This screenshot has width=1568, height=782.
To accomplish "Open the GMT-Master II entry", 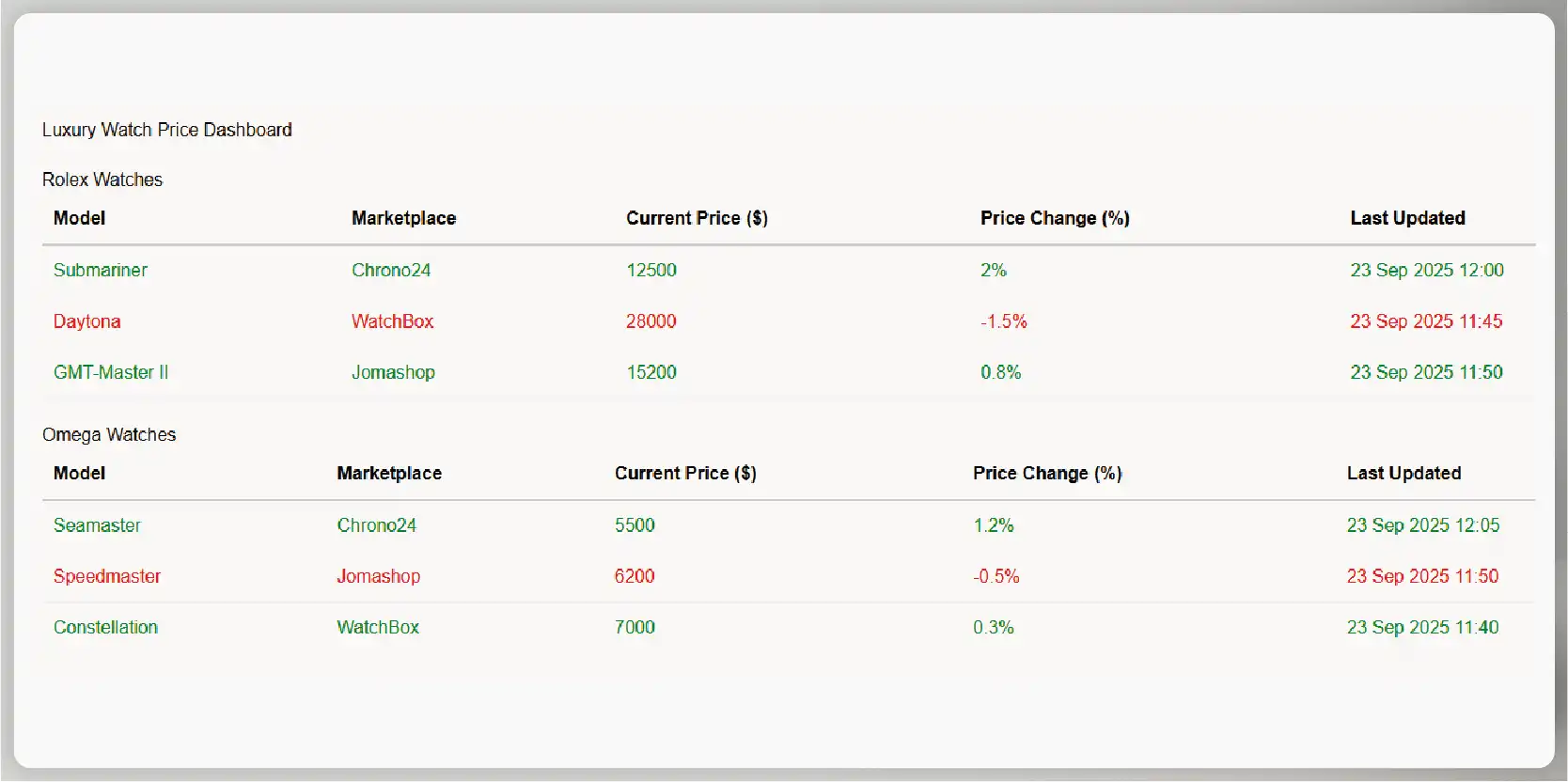I will pyautogui.click(x=111, y=372).
